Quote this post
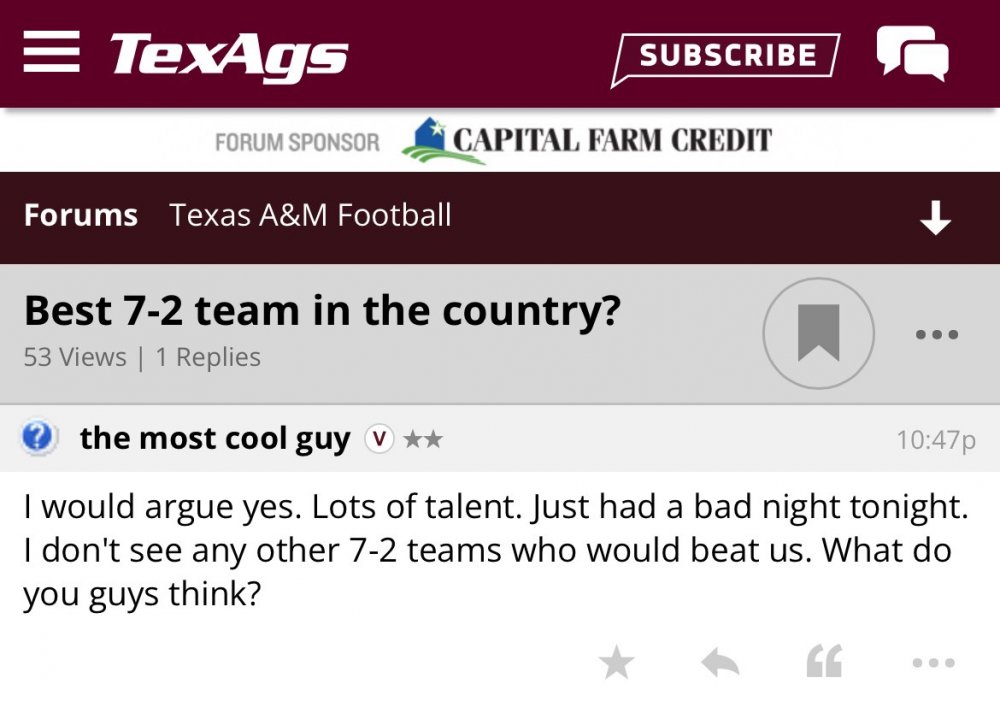1000x707 pixels. pyautogui.click(x=824, y=662)
